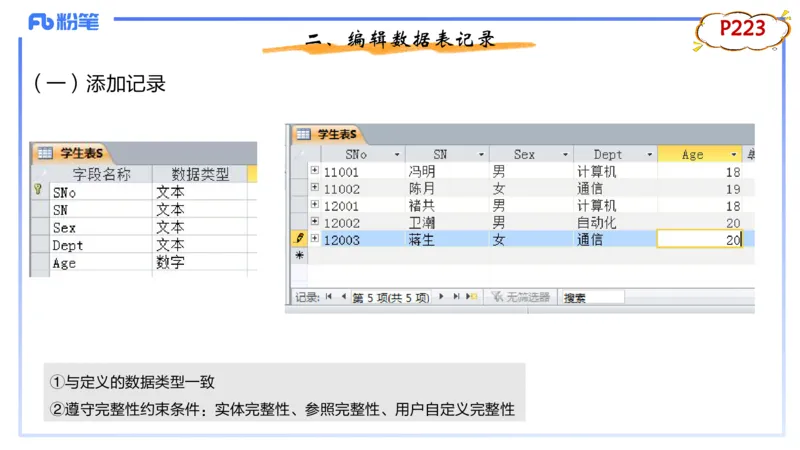The image size is (800, 450).
Task: Click the pencil edit indicator on row 12003
Action: (299, 238)
